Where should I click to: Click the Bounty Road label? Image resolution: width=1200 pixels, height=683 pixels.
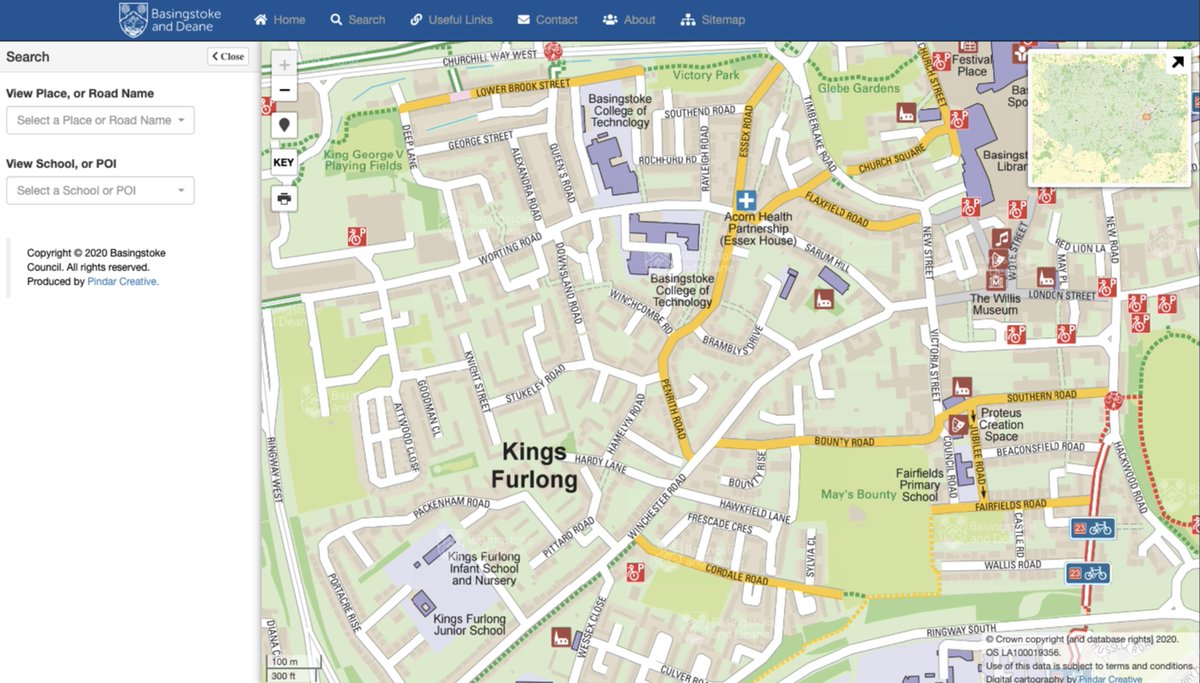(844, 442)
